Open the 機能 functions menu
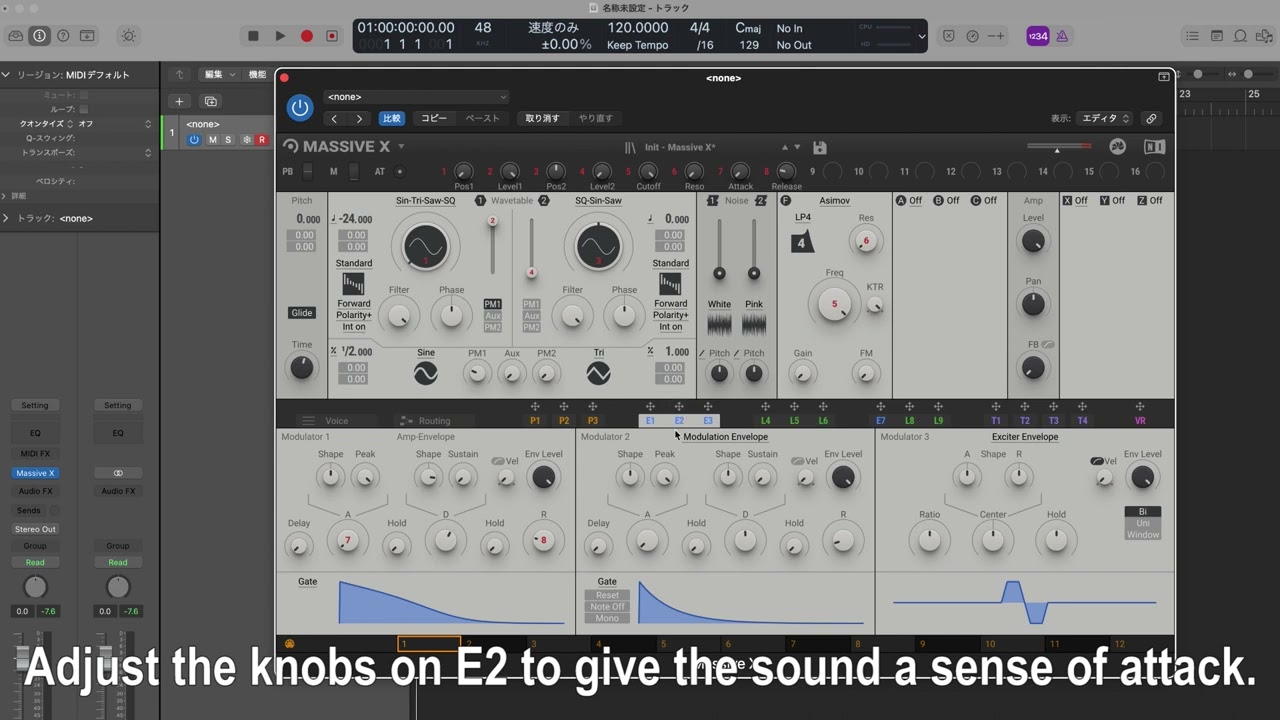Viewport: 1280px width, 720px height. tap(257, 75)
